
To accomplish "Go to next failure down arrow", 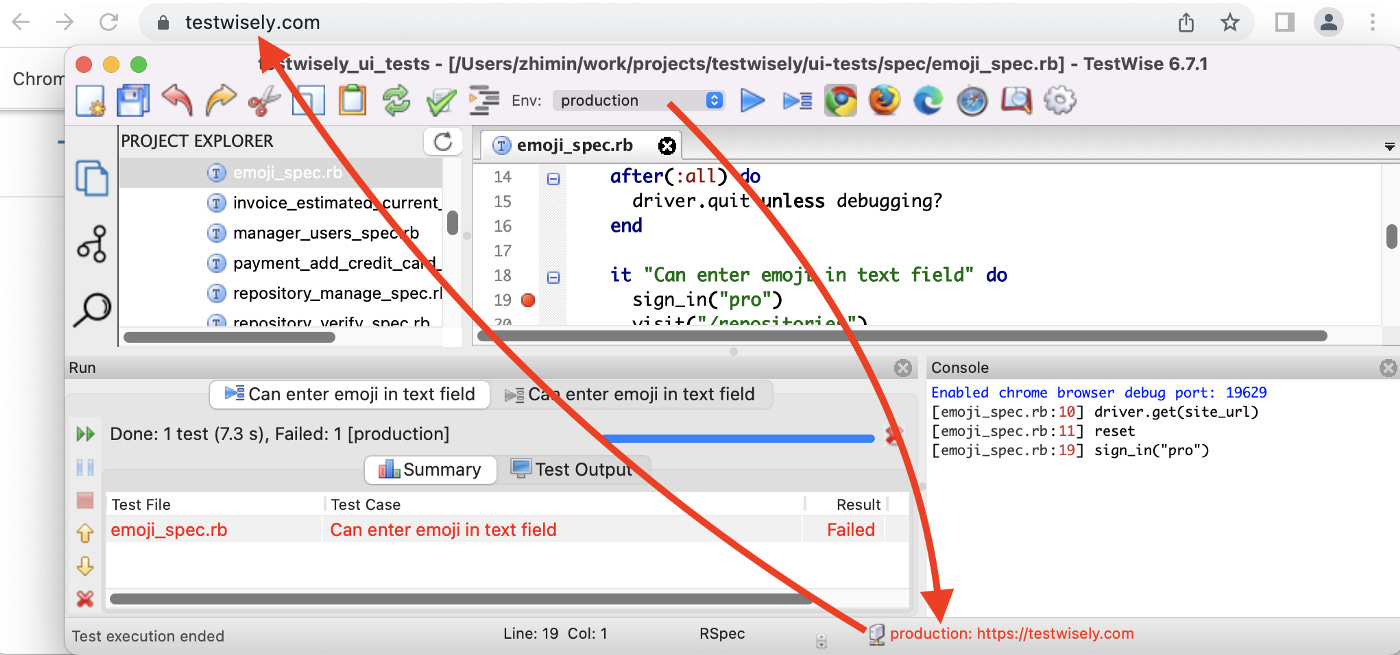I will tap(85, 567).
